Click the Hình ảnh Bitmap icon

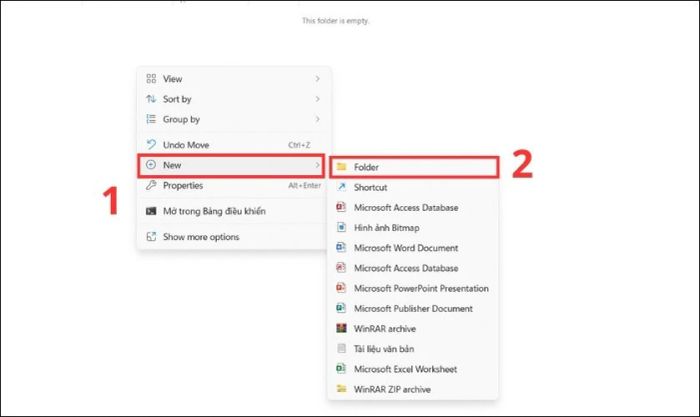(x=342, y=227)
